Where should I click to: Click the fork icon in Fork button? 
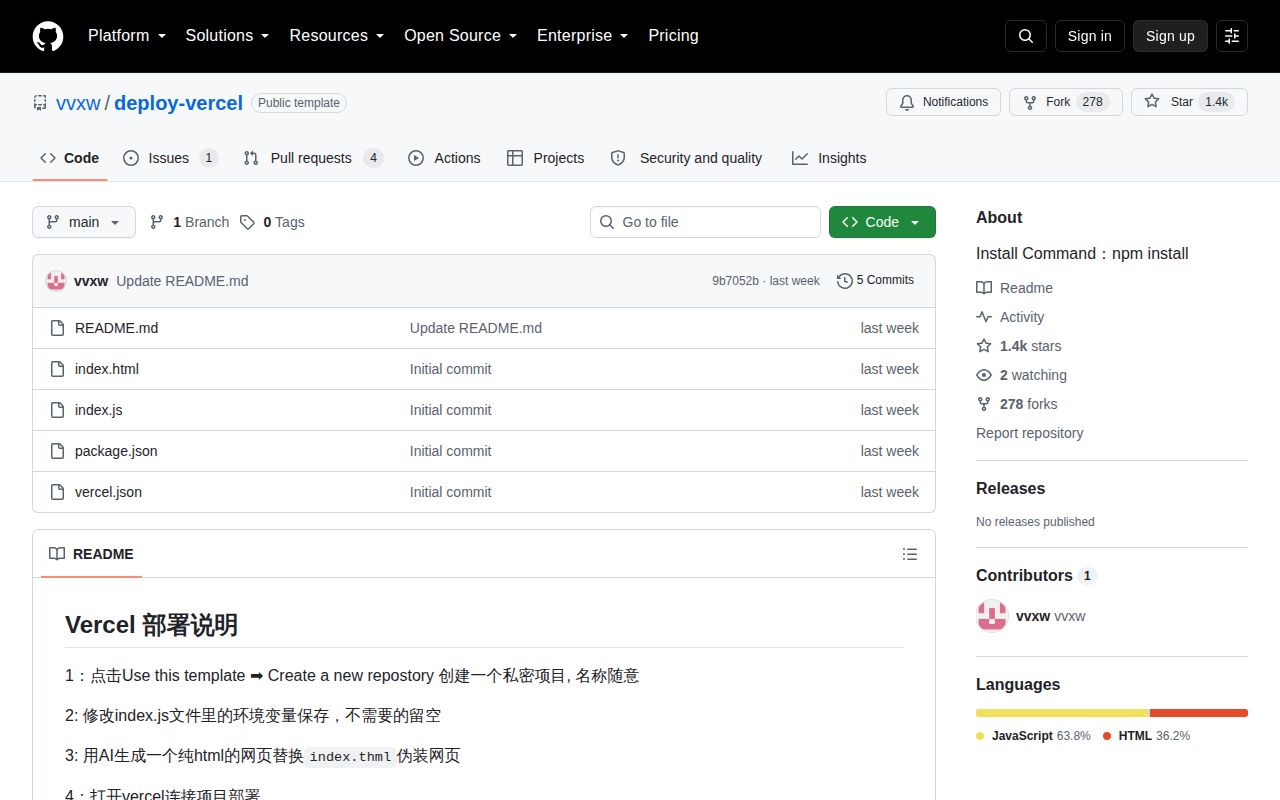(1030, 102)
